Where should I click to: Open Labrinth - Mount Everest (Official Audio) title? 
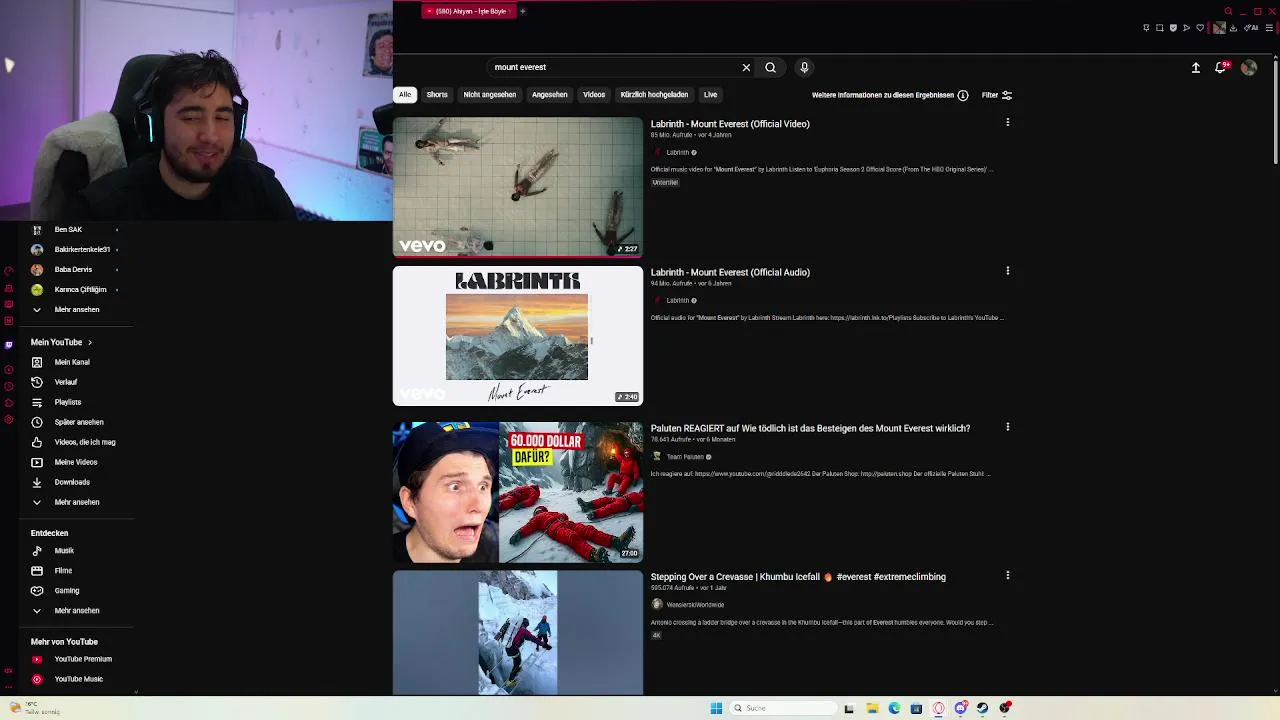730,272
